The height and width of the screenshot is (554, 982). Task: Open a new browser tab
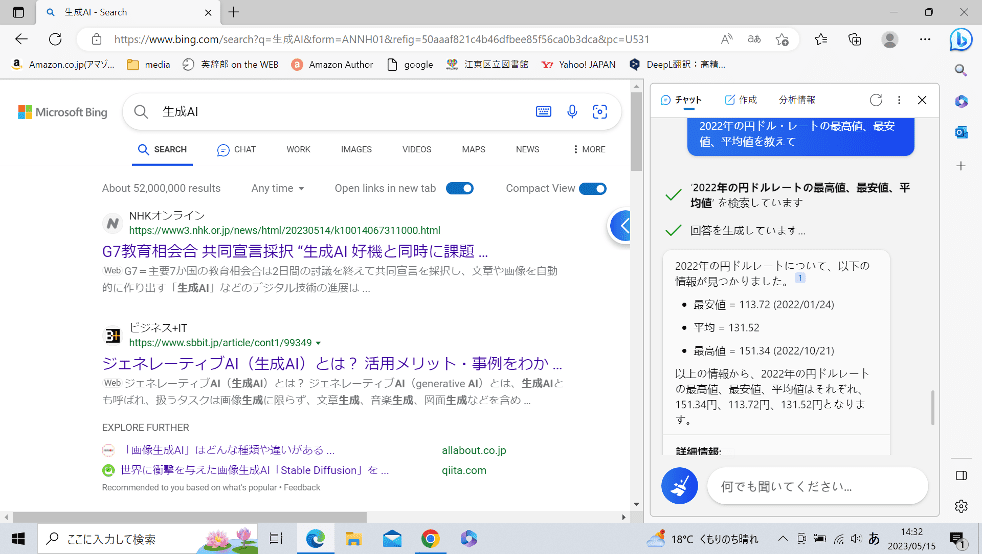coord(234,12)
